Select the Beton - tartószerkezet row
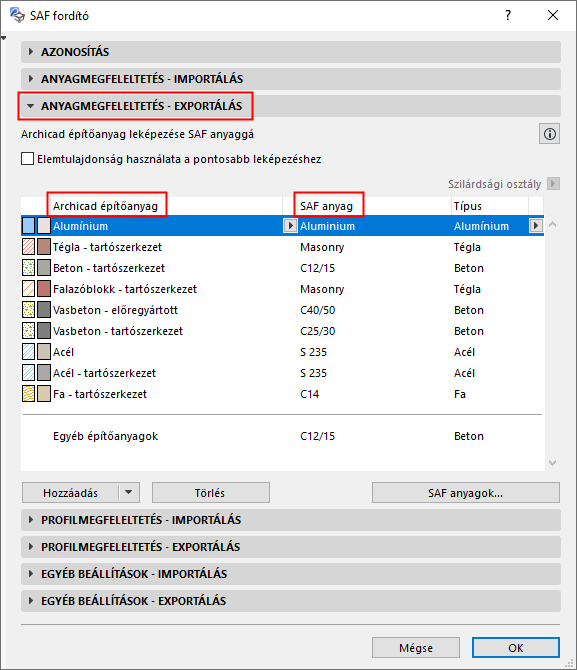577x670 pixels. pos(283,268)
